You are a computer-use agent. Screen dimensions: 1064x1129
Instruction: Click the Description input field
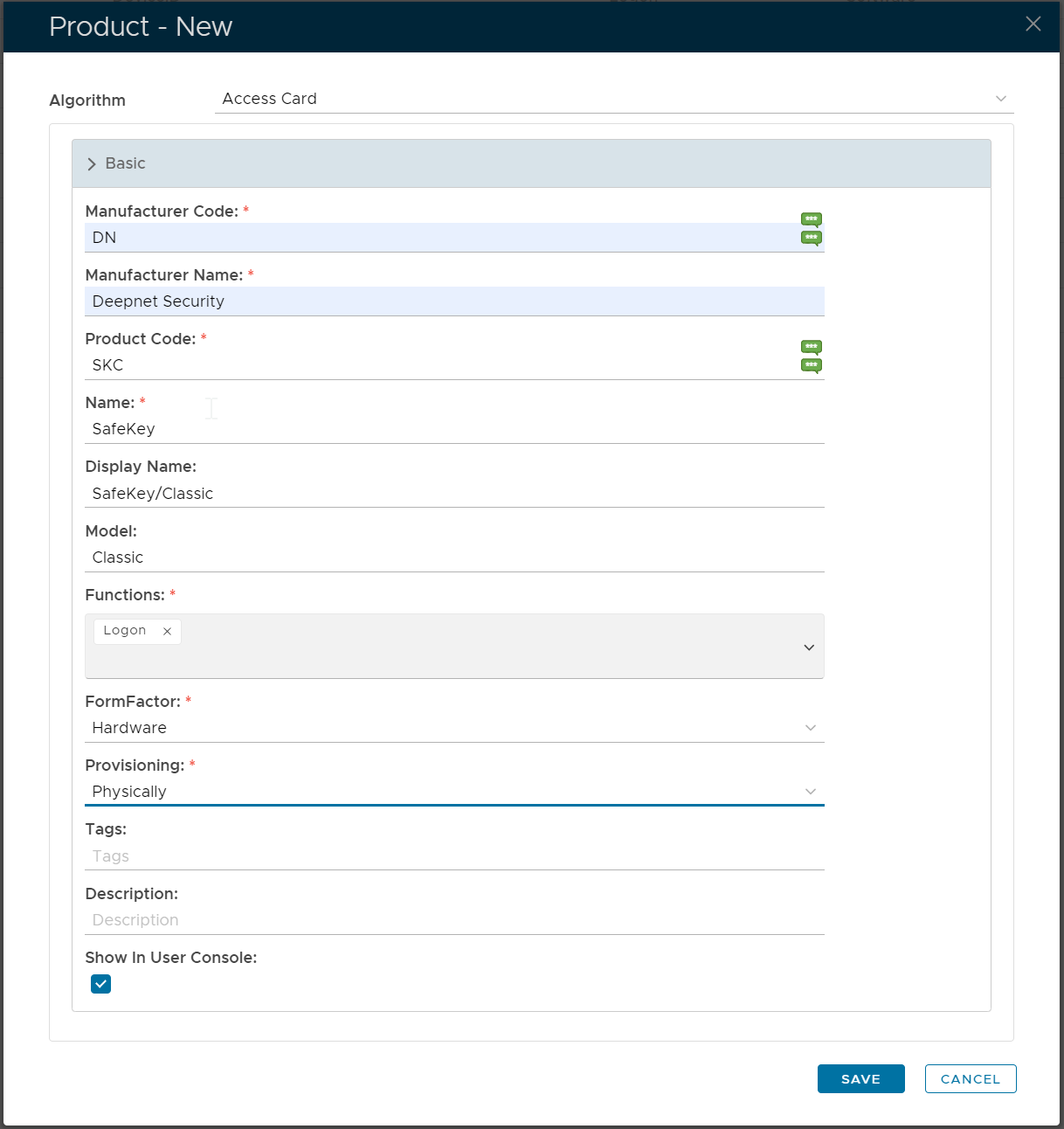click(454, 920)
